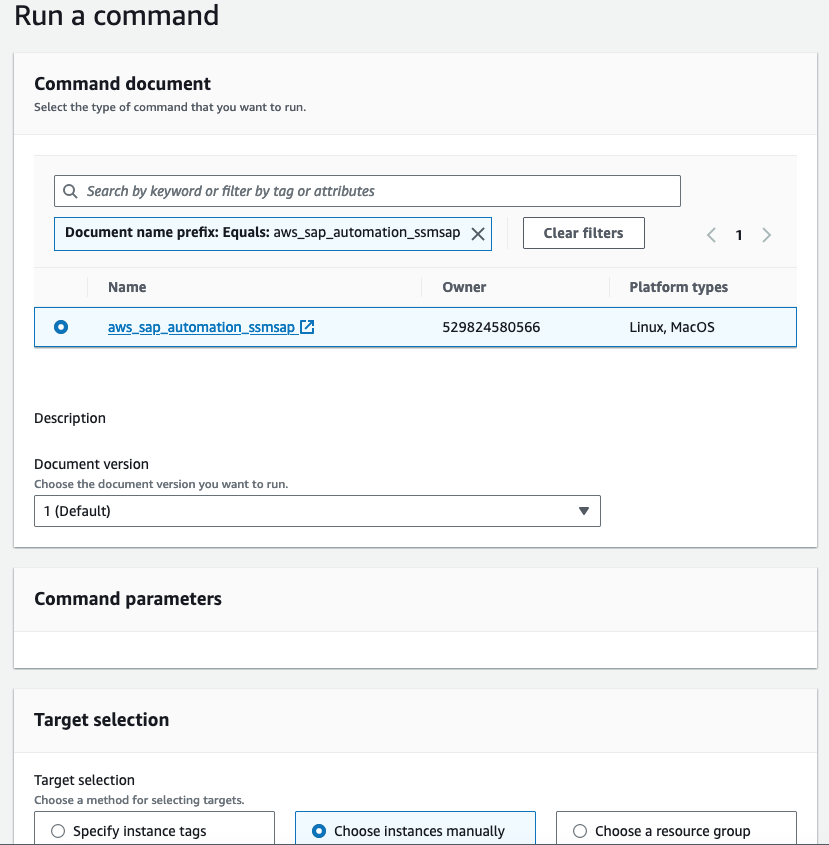Click the owner ID 529824580566 cell
The image size is (829, 845).
click(x=491, y=327)
